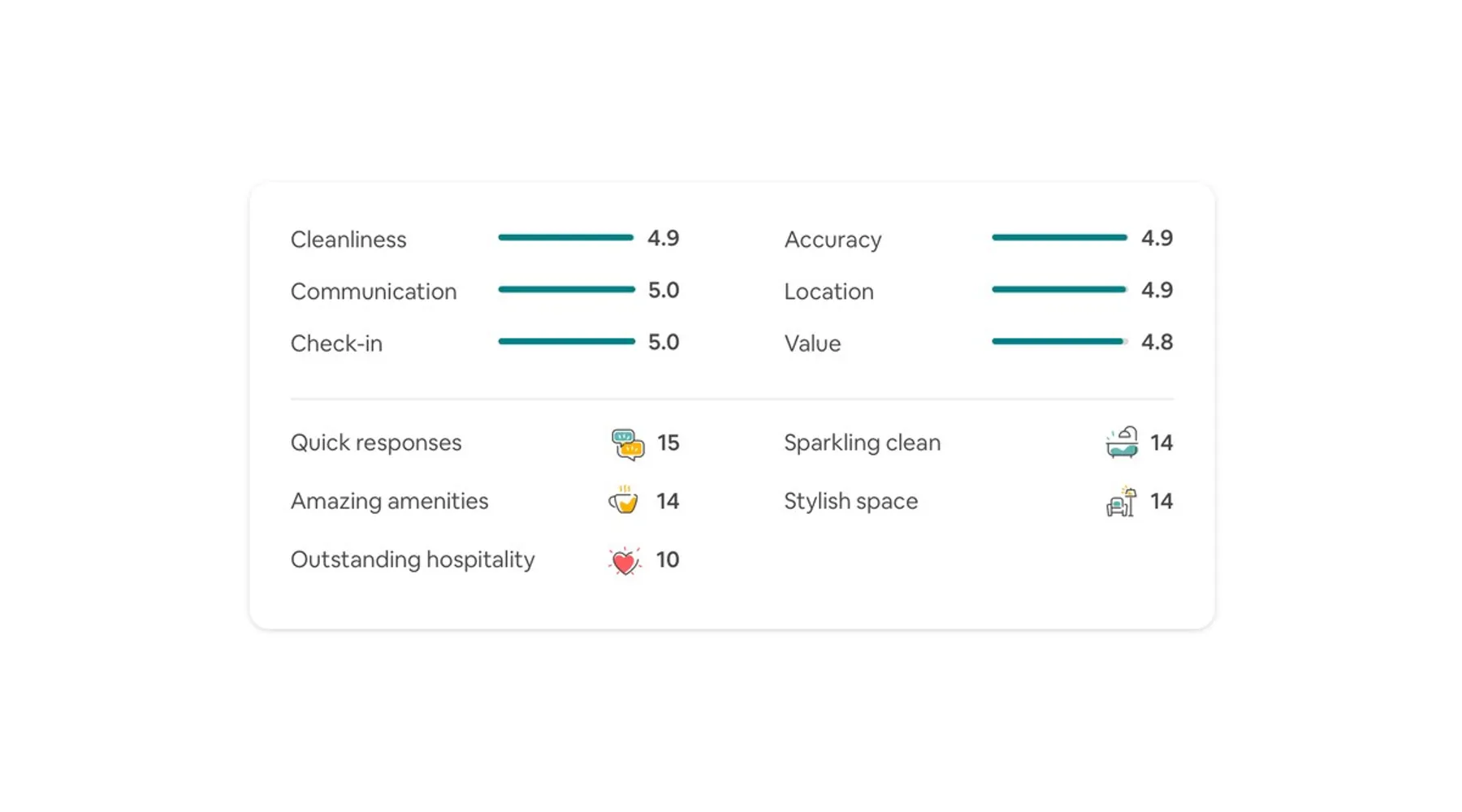The image size is (1462, 812).
Task: Select the Outstanding hospitality label
Action: coord(413,559)
